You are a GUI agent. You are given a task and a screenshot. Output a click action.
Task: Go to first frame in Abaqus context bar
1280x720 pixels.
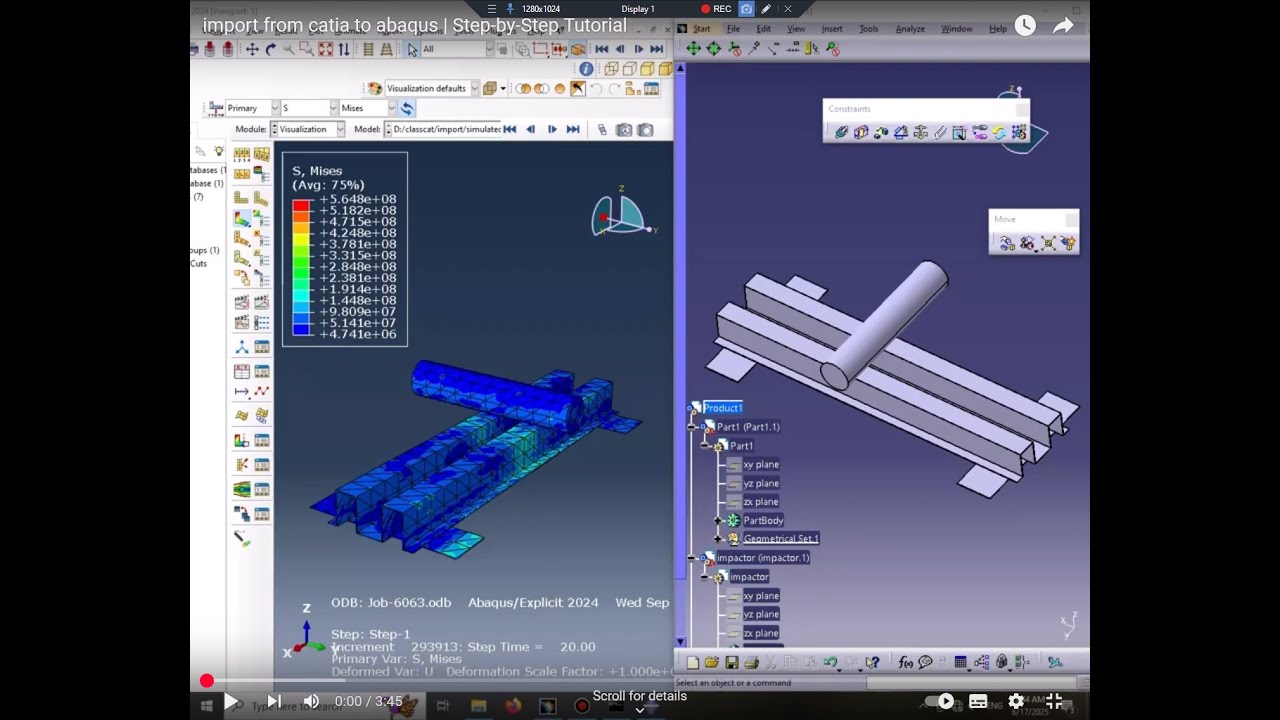point(510,129)
